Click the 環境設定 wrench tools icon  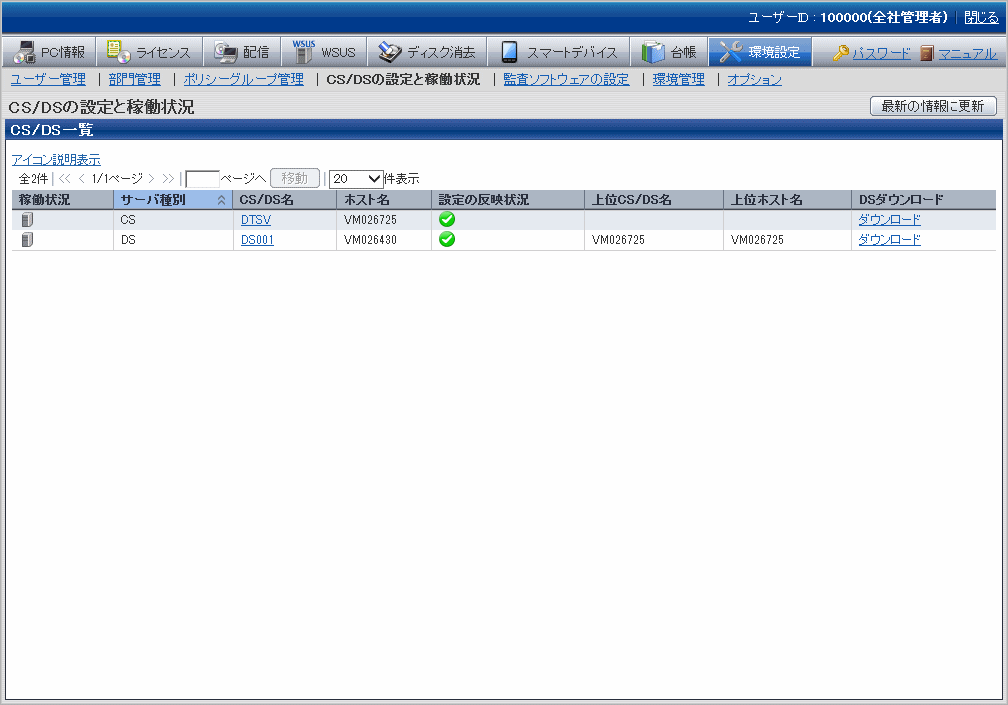click(731, 52)
